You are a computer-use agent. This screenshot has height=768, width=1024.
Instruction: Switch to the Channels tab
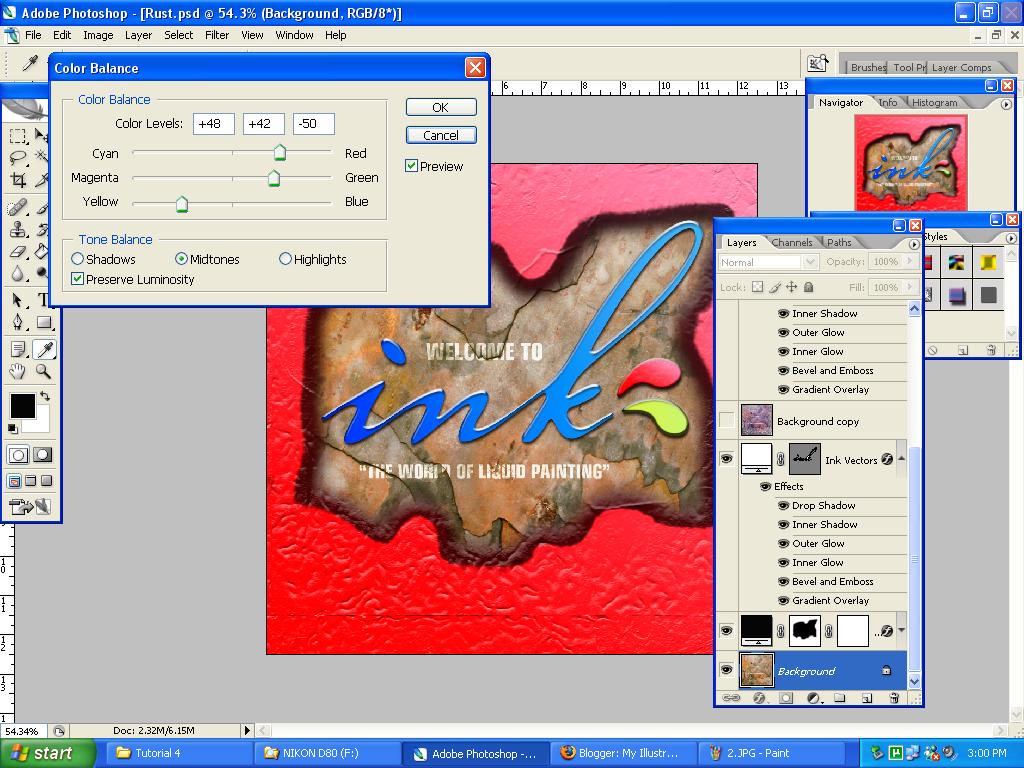792,242
